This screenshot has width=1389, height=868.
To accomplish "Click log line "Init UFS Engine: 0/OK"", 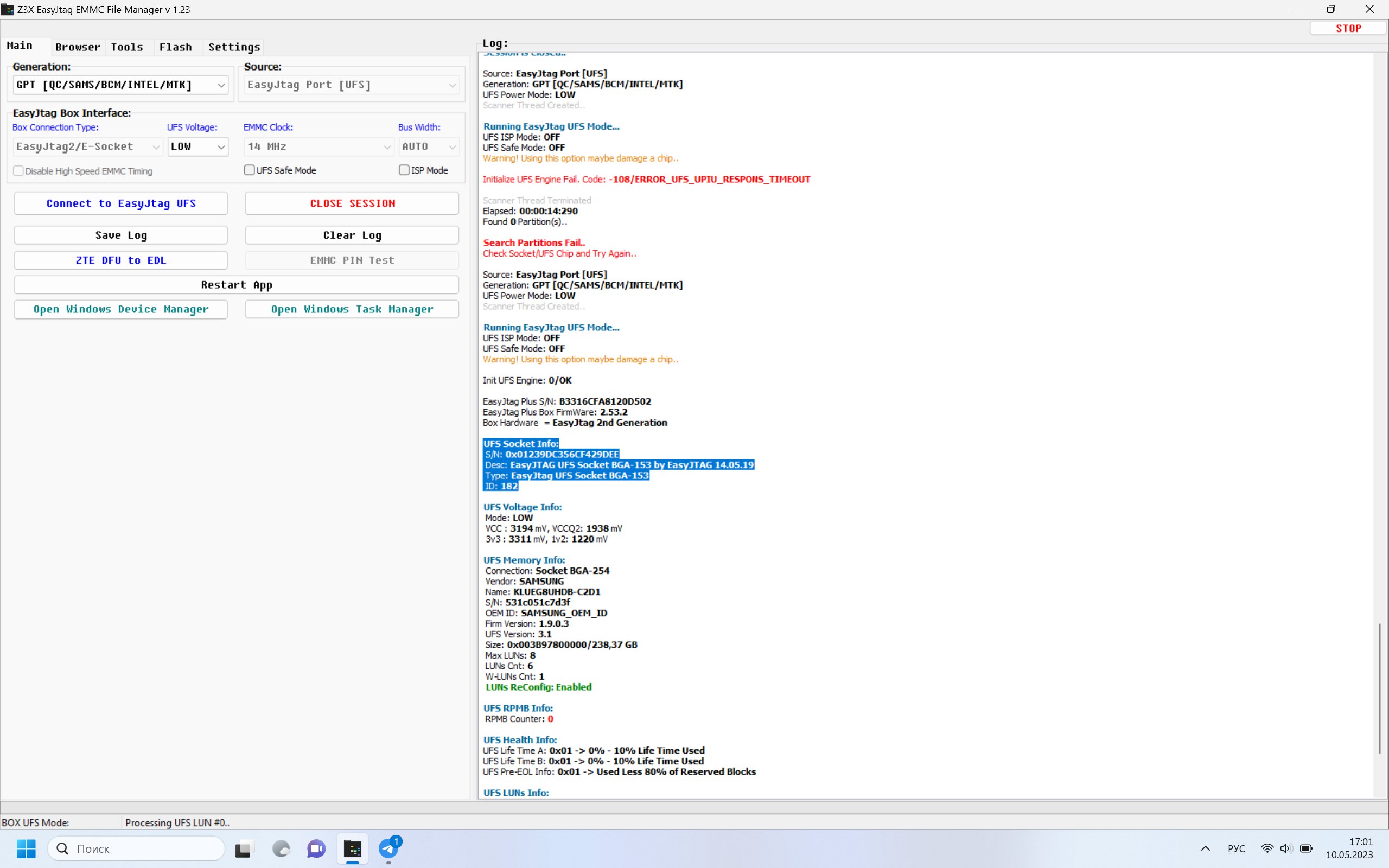I will tap(527, 381).
